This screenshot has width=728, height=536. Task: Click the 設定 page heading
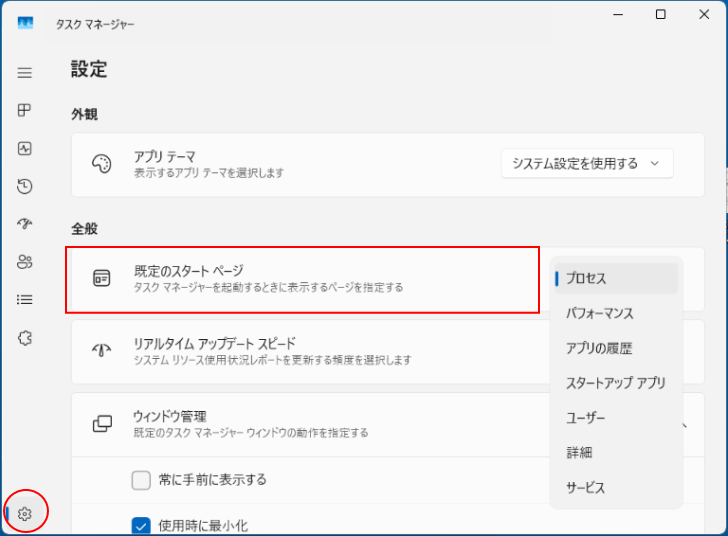[89, 69]
